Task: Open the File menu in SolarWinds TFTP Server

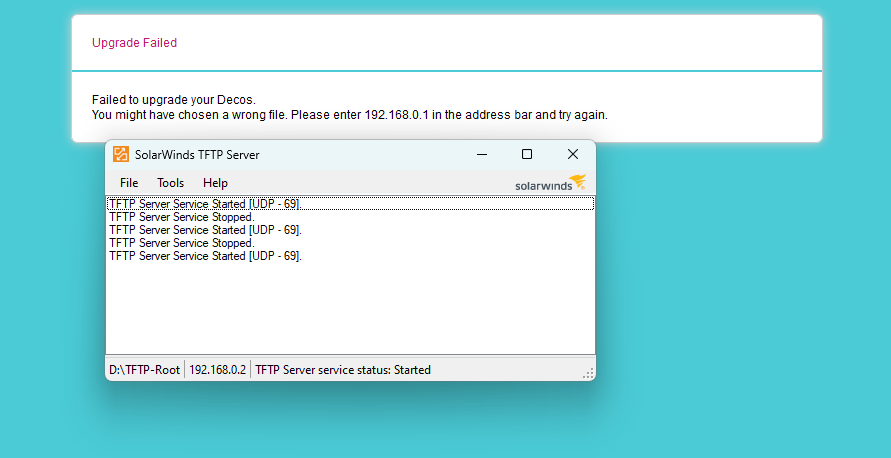Action: point(129,183)
